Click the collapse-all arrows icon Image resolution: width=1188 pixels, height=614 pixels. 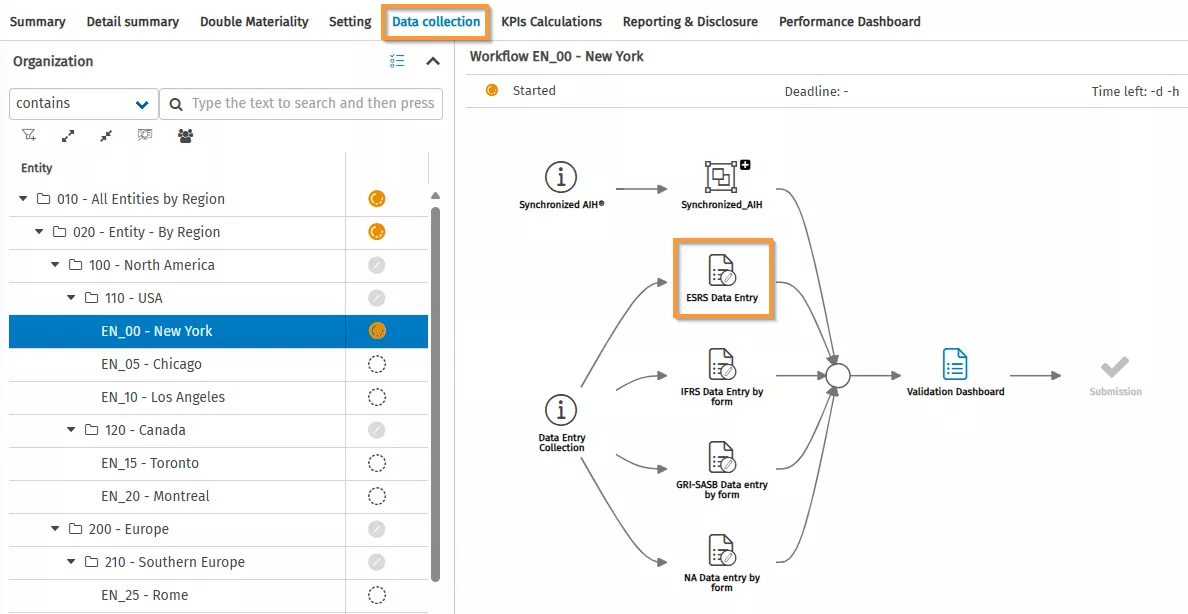click(105, 134)
